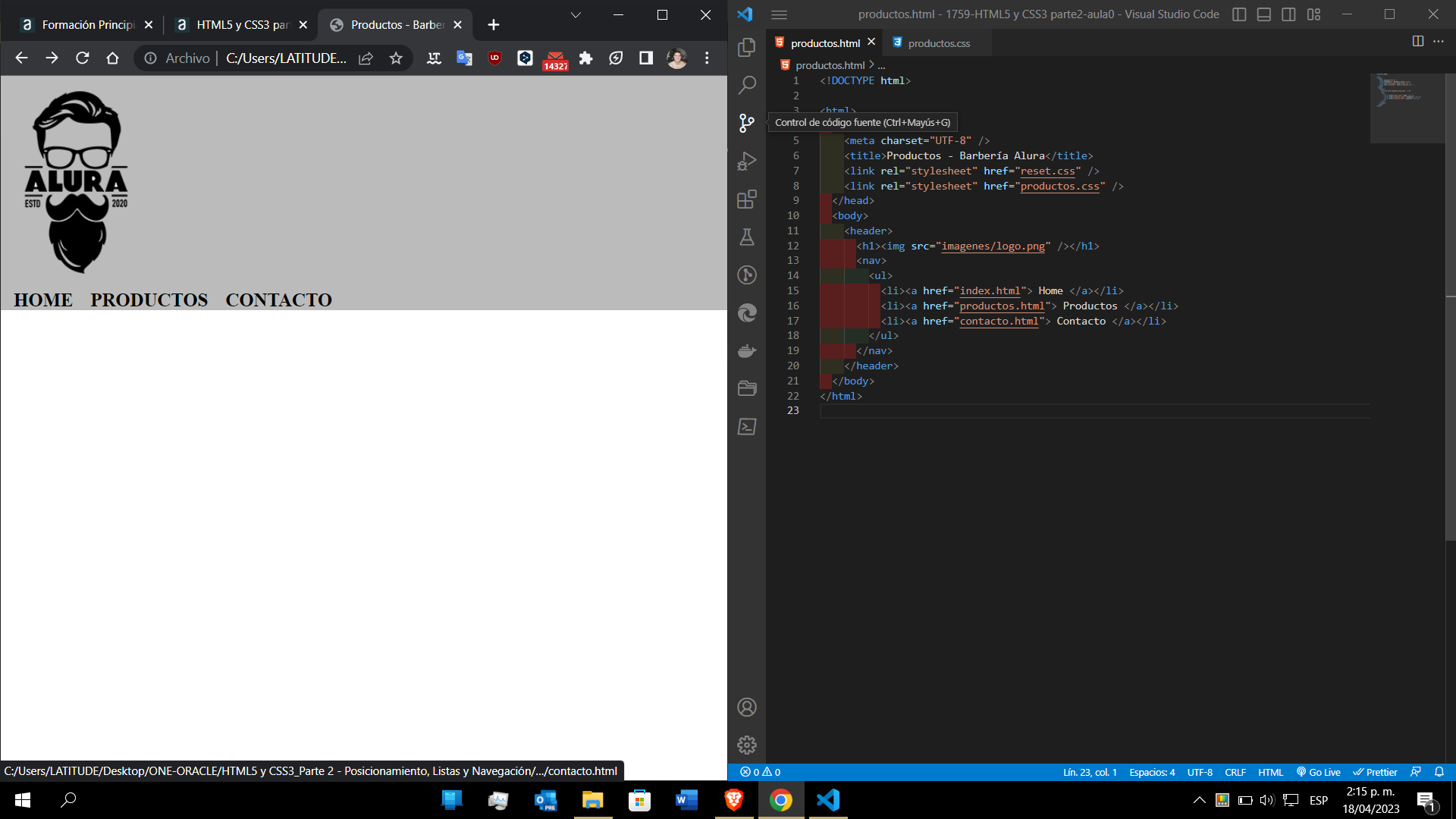The width and height of the screenshot is (1456, 819).
Task: Open Source Control view in activity bar
Action: [747, 123]
